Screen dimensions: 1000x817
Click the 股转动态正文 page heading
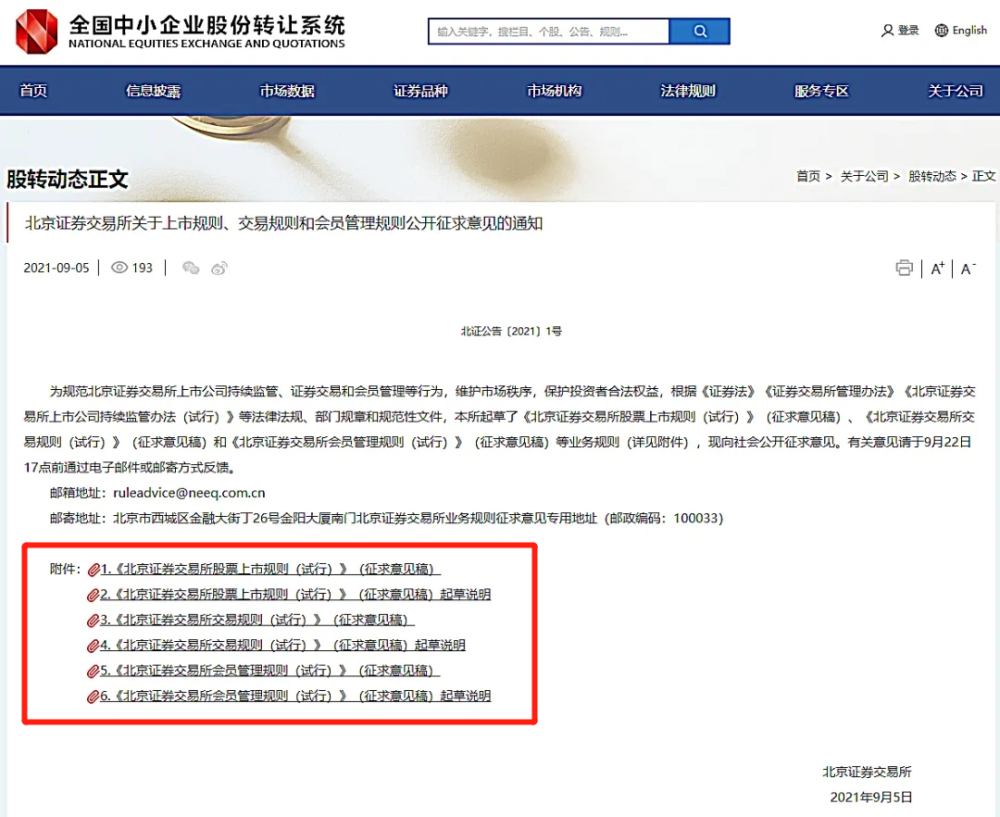point(68,179)
